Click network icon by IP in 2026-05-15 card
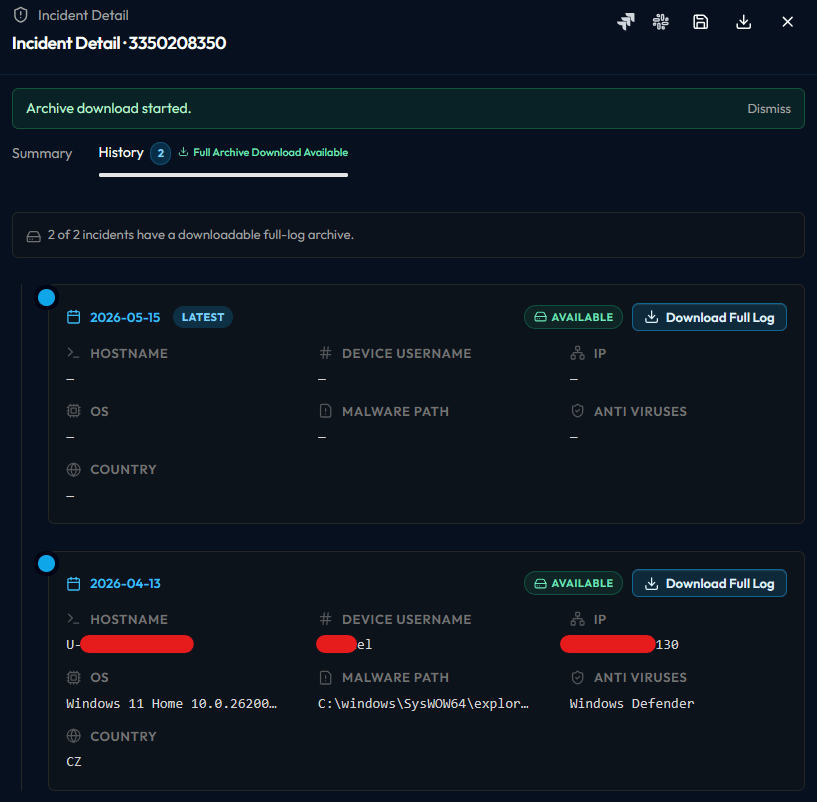Viewport: 817px width, 802px height. 577,353
